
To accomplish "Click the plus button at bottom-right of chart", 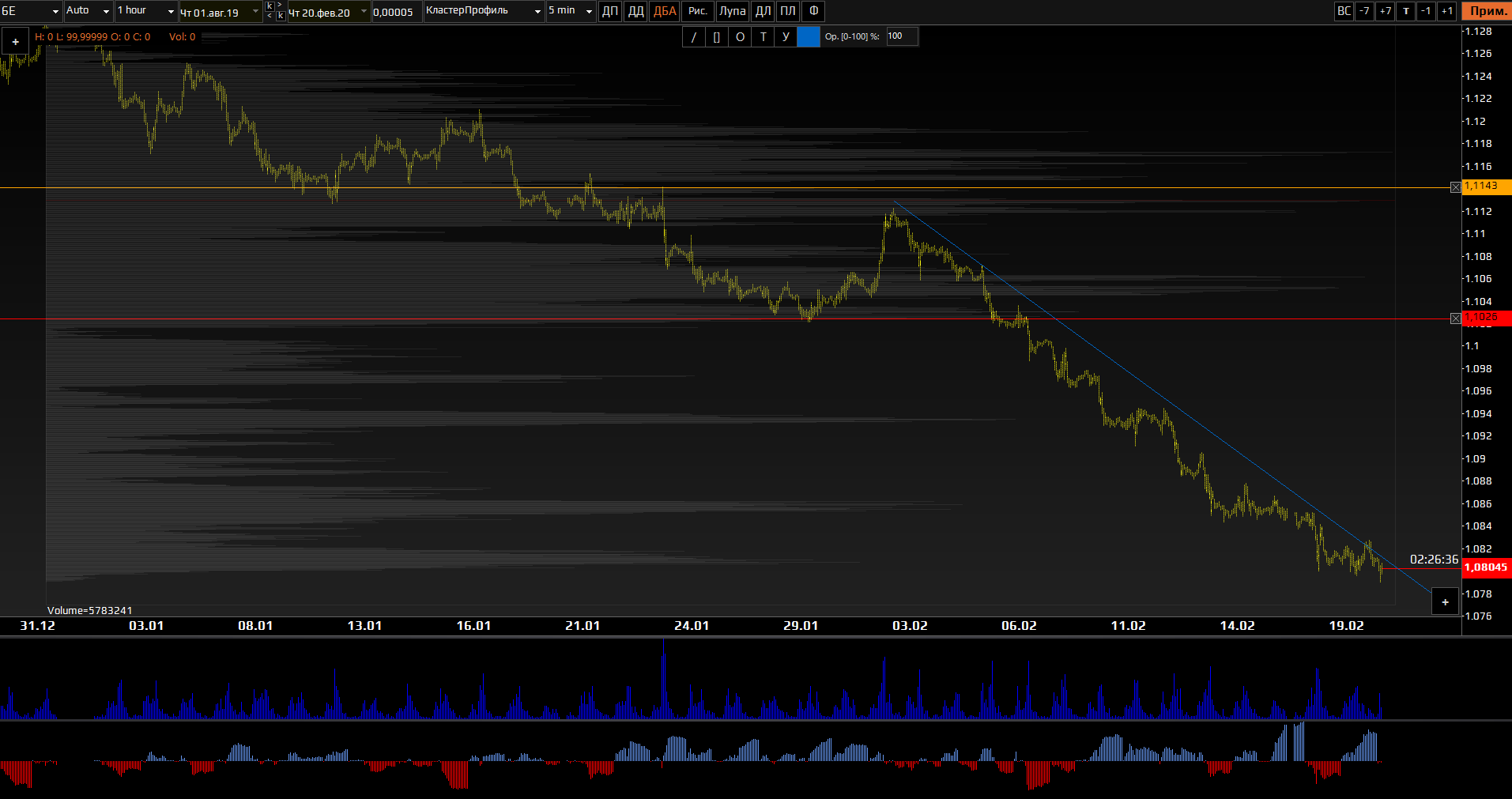I will (x=1445, y=602).
